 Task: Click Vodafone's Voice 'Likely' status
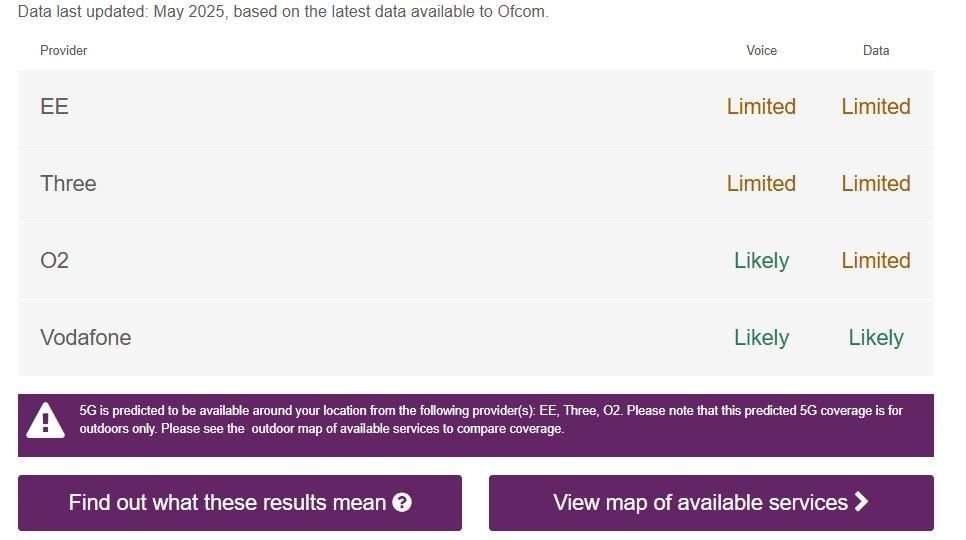point(761,338)
